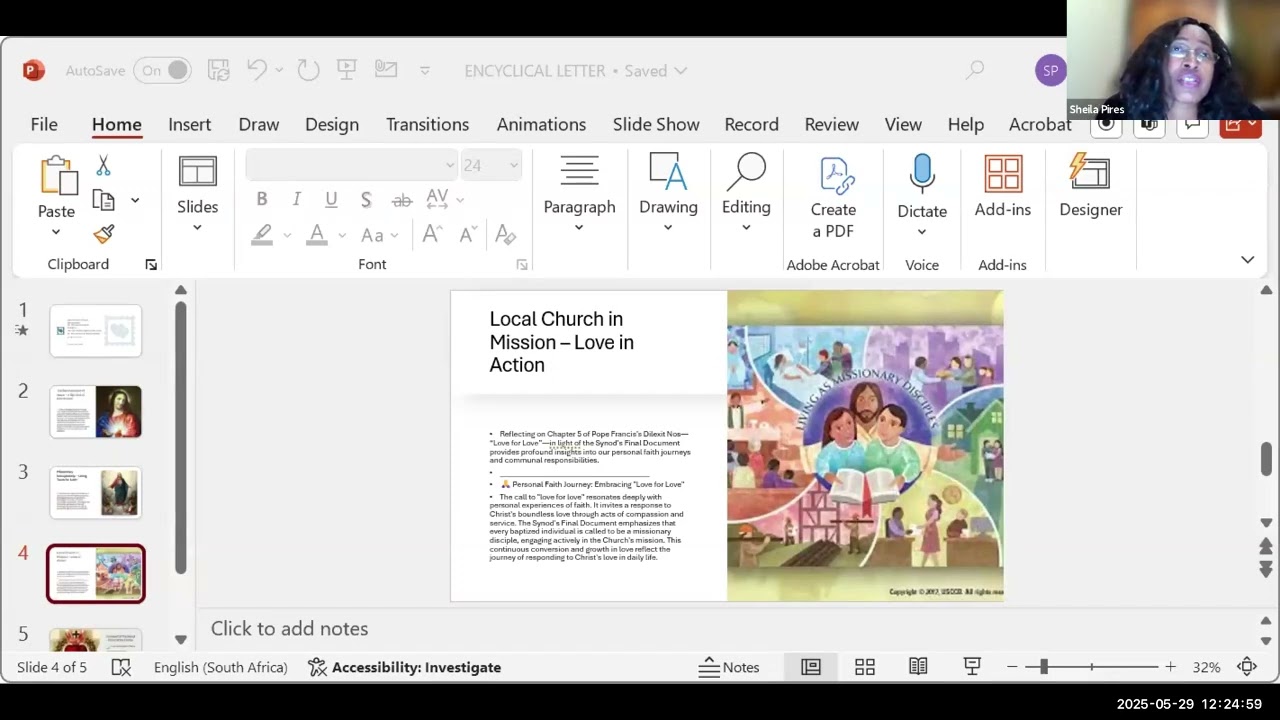Click the zoom slider handle
The width and height of the screenshot is (1280, 720).
tap(1043, 667)
